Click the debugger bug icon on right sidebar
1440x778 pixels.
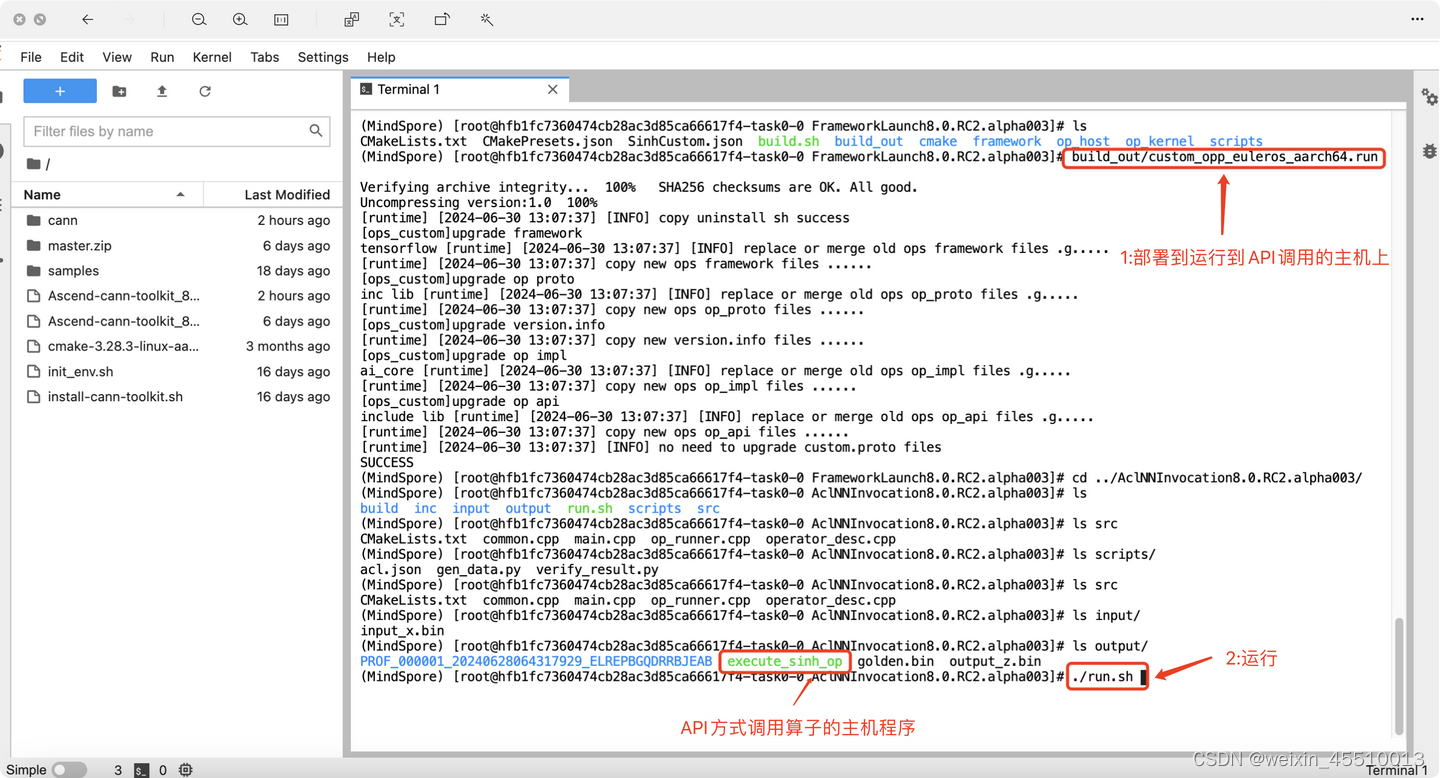(1429, 151)
